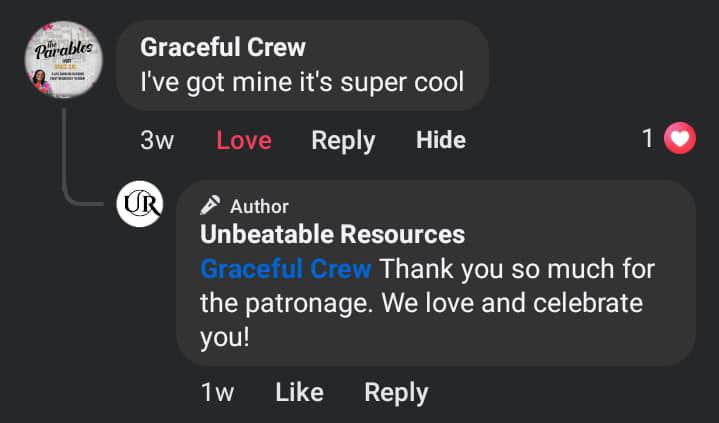The height and width of the screenshot is (423, 719).
Task: Click the 1w reply timestamp
Action: point(217,393)
